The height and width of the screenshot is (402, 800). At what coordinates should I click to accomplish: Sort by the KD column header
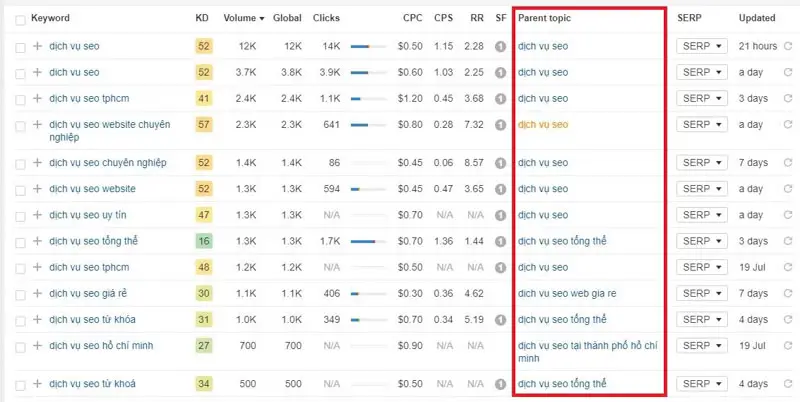tap(202, 18)
